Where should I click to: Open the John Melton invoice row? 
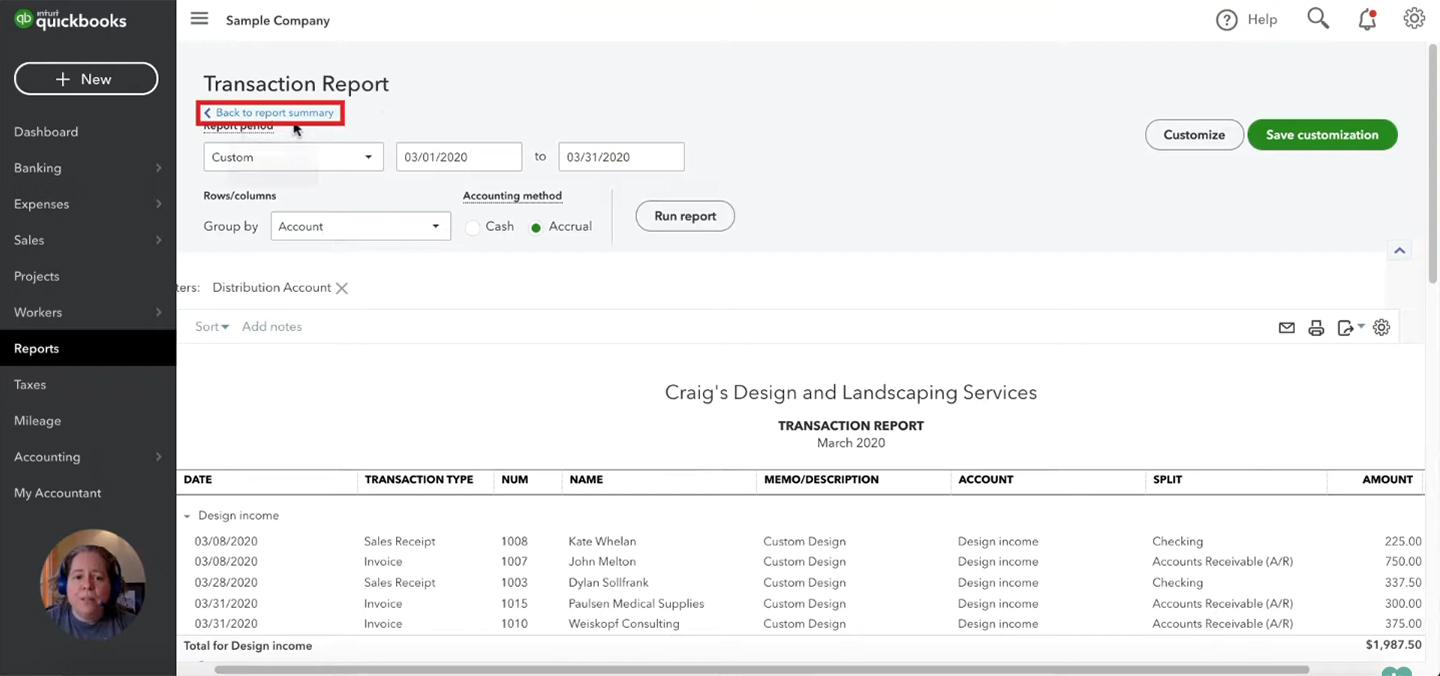pos(801,562)
